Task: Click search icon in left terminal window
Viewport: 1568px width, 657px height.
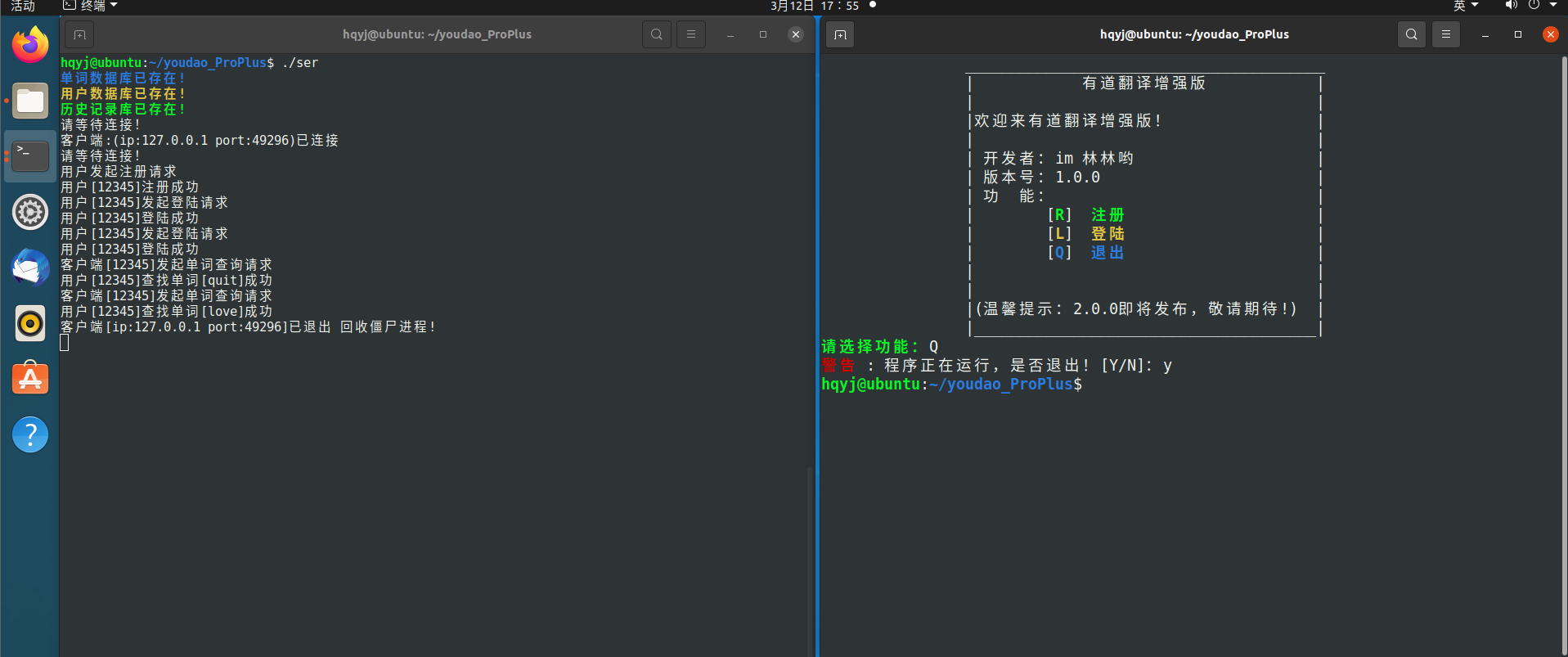Action: (x=657, y=34)
